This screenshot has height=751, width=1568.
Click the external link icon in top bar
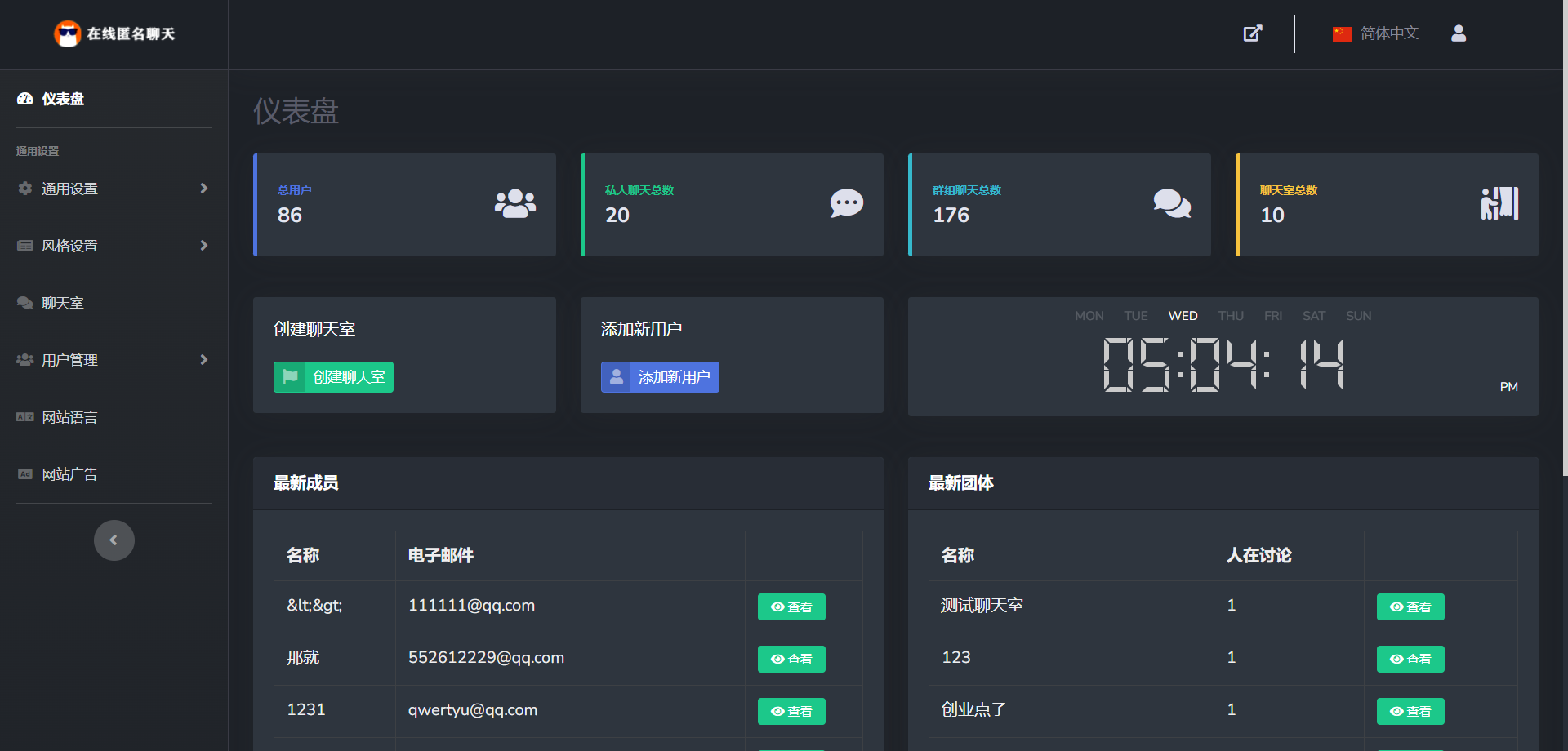click(1253, 33)
